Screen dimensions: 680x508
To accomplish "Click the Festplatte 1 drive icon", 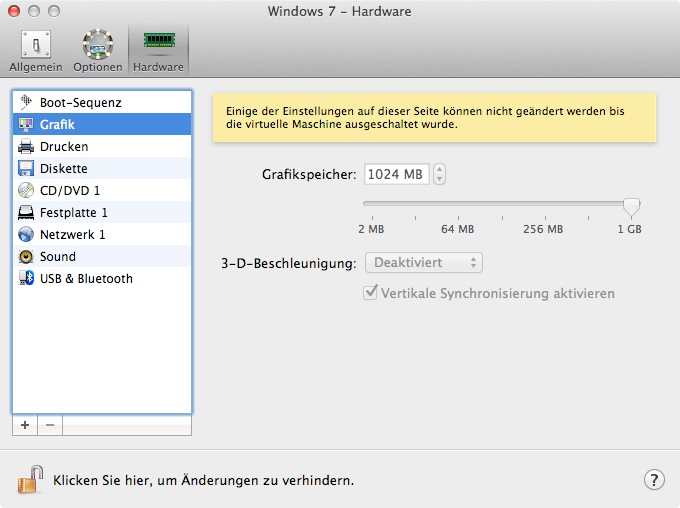I will pyautogui.click(x=26, y=213).
